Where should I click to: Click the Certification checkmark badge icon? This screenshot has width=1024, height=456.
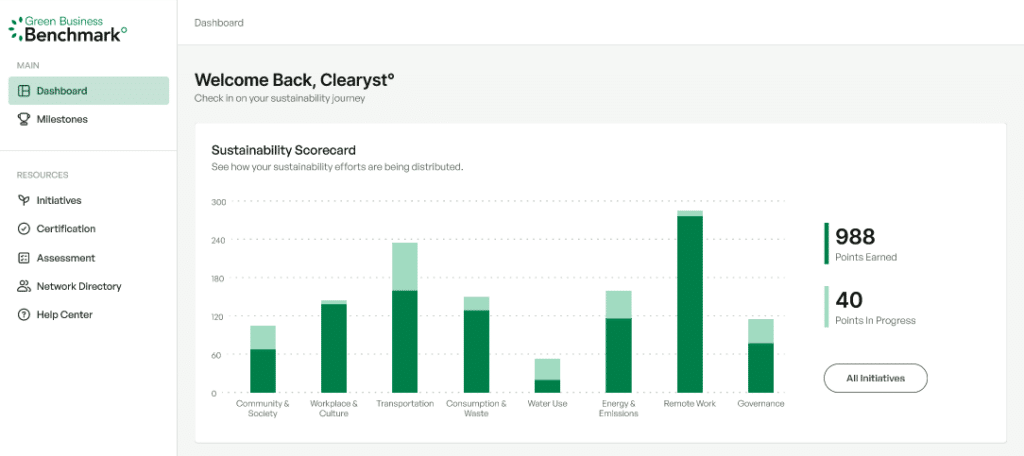[x=24, y=229]
